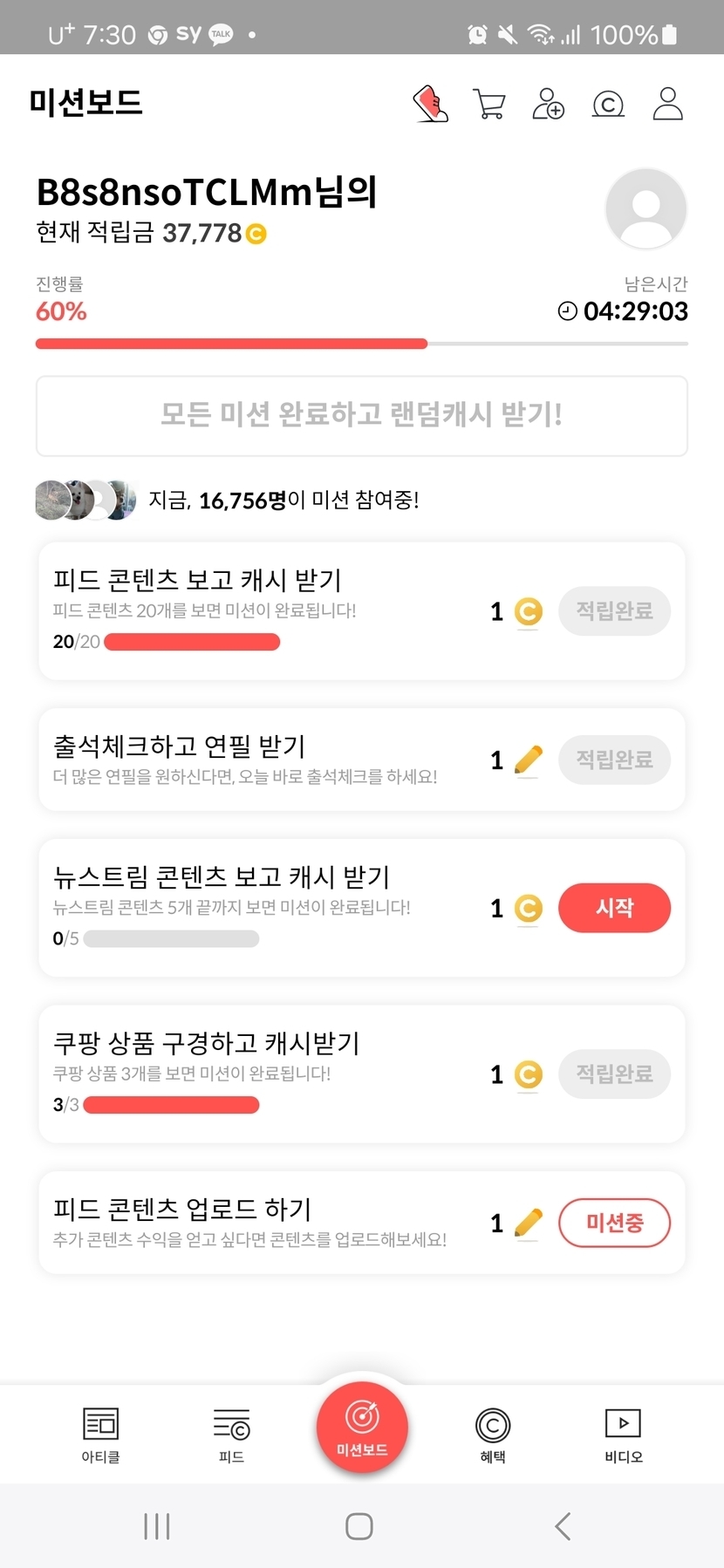Open the 혜택 tab
This screenshot has height=1568, width=724.
pos(493,1435)
